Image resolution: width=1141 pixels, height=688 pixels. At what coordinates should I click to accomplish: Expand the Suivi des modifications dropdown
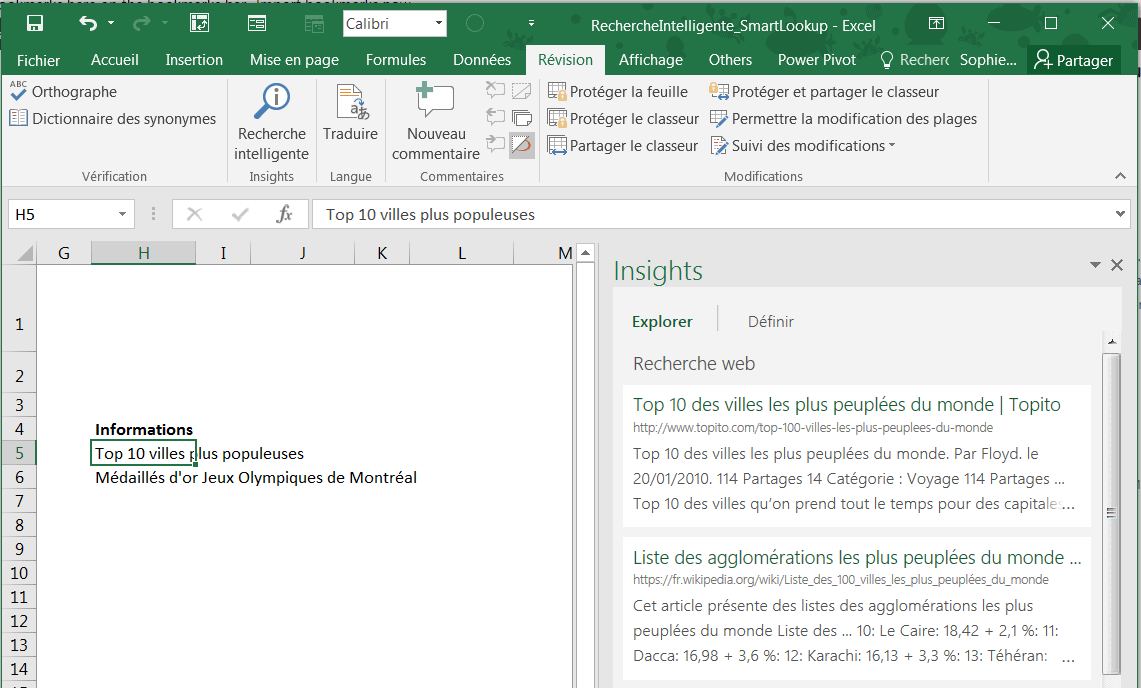point(891,146)
